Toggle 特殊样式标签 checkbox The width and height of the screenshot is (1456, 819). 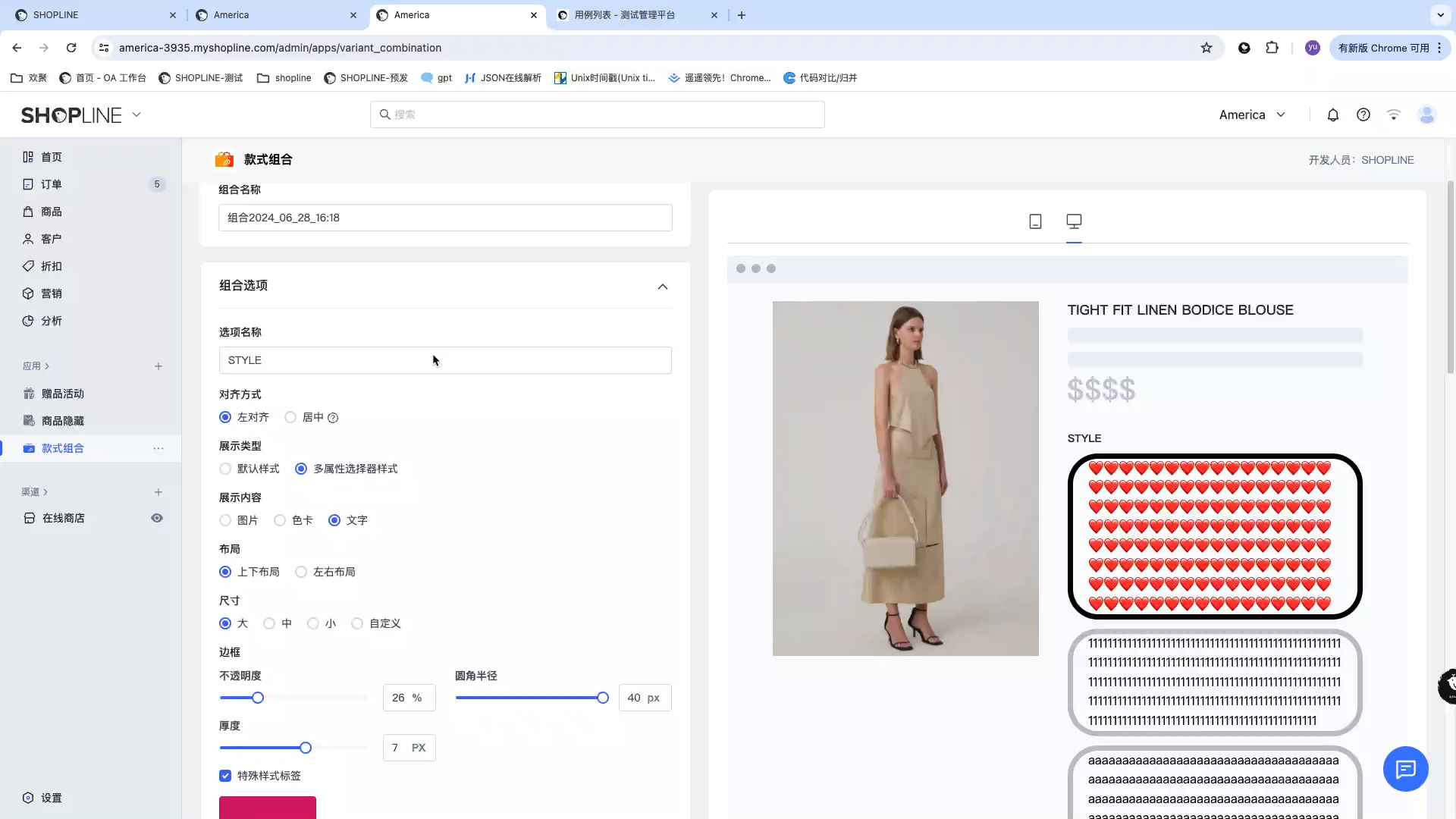[x=225, y=776]
